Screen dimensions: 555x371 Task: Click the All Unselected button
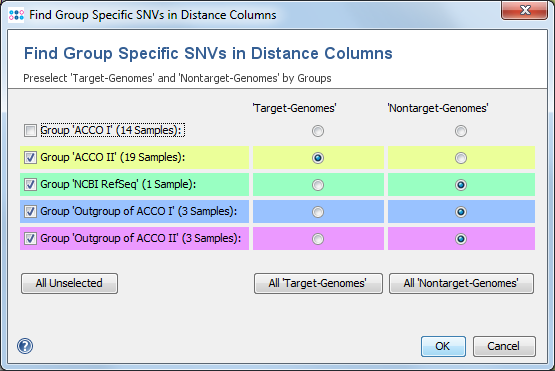pos(69,283)
